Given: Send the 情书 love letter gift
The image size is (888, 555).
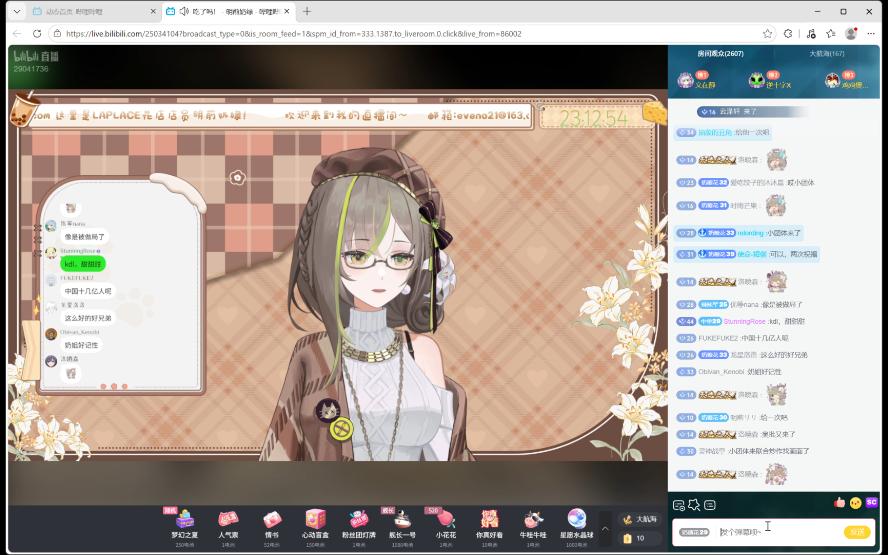Looking at the screenshot, I should [x=272, y=526].
